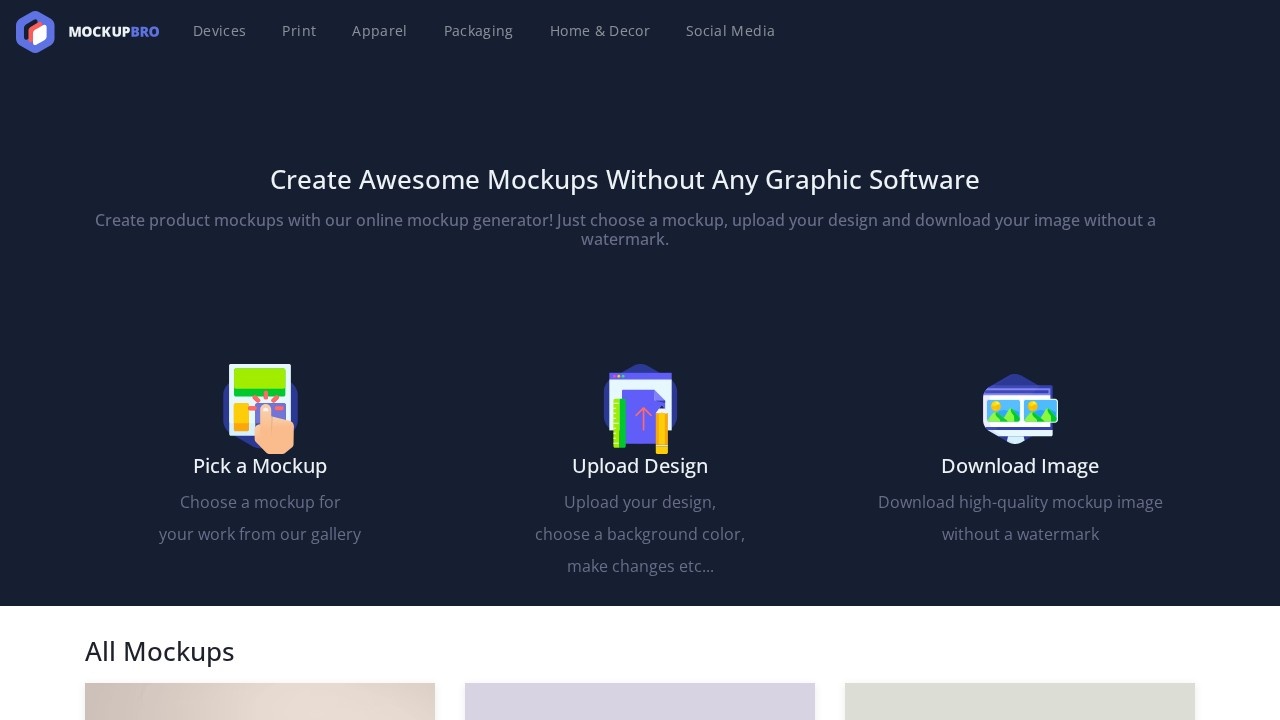The image size is (1280, 720).
Task: Click the MockupBro hexagon logo icon
Action: pyautogui.click(x=35, y=32)
